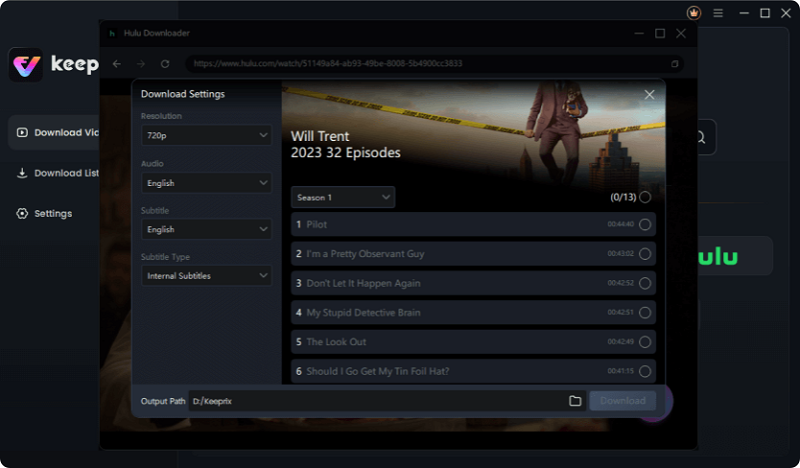Click the Download Video sidebar icon

click(x=22, y=133)
